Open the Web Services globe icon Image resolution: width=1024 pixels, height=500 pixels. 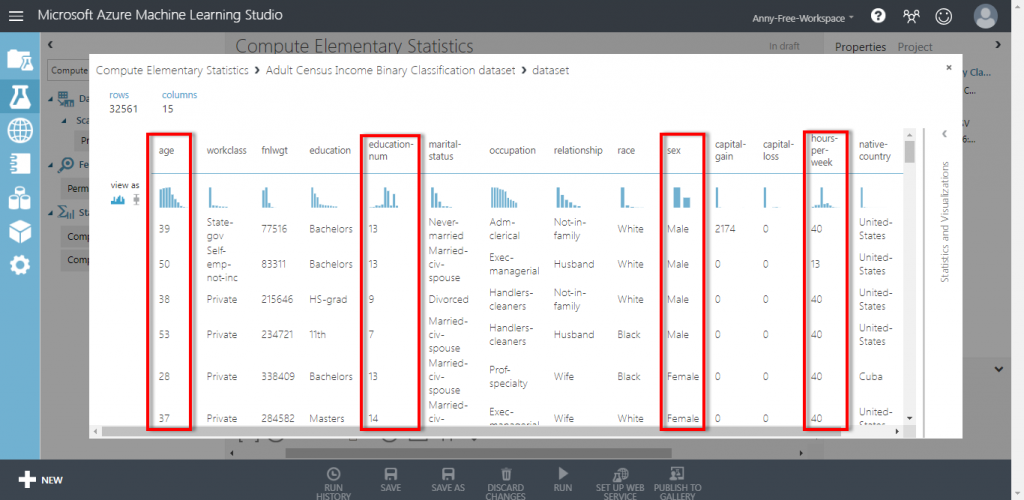[x=20, y=131]
